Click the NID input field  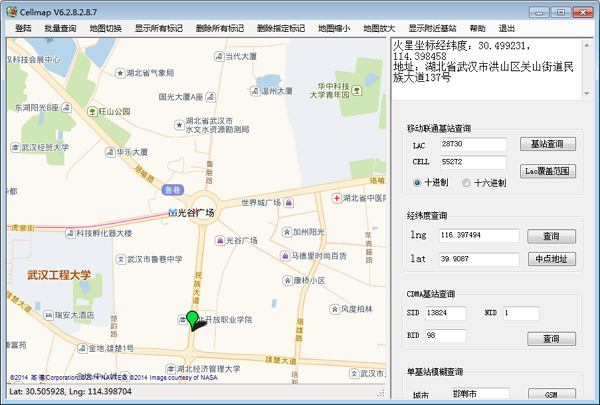pos(521,313)
